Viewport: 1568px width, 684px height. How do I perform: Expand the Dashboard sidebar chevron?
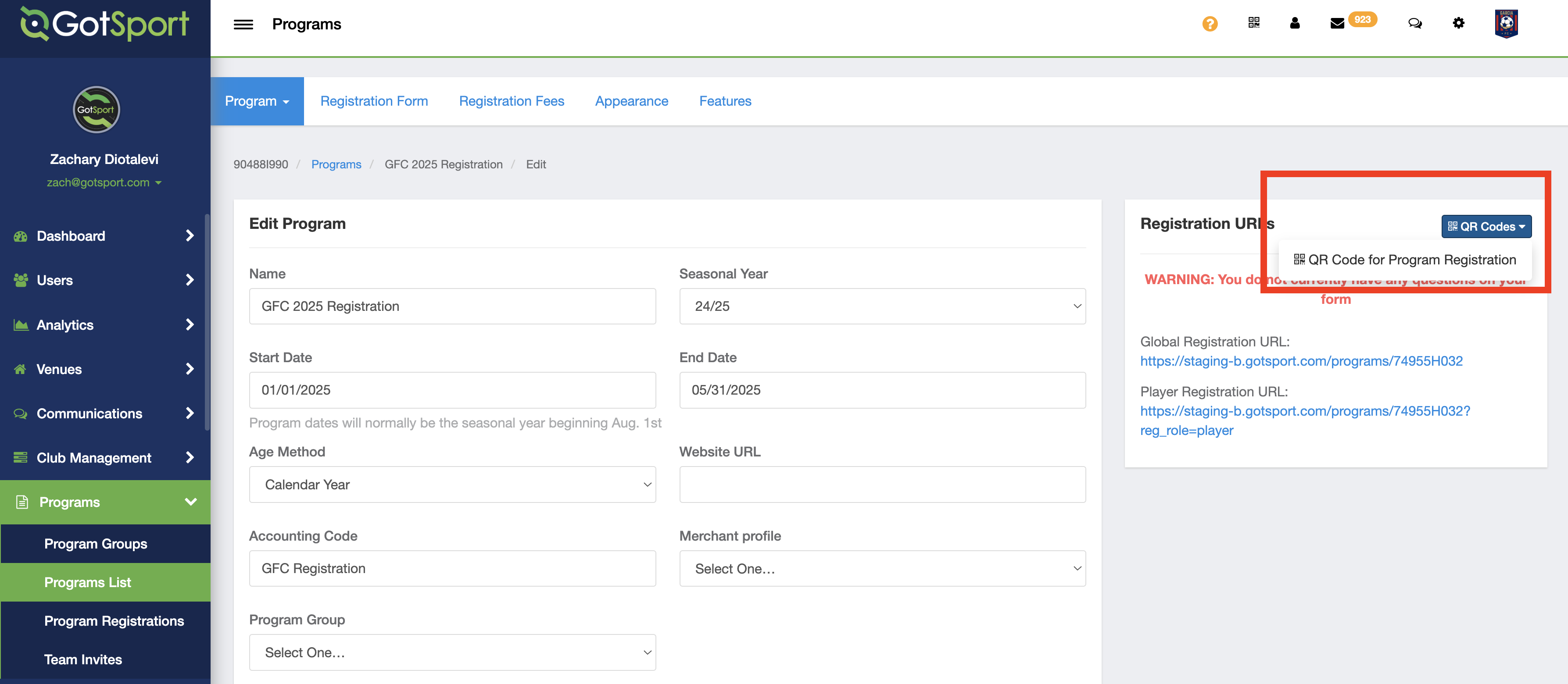coord(190,235)
